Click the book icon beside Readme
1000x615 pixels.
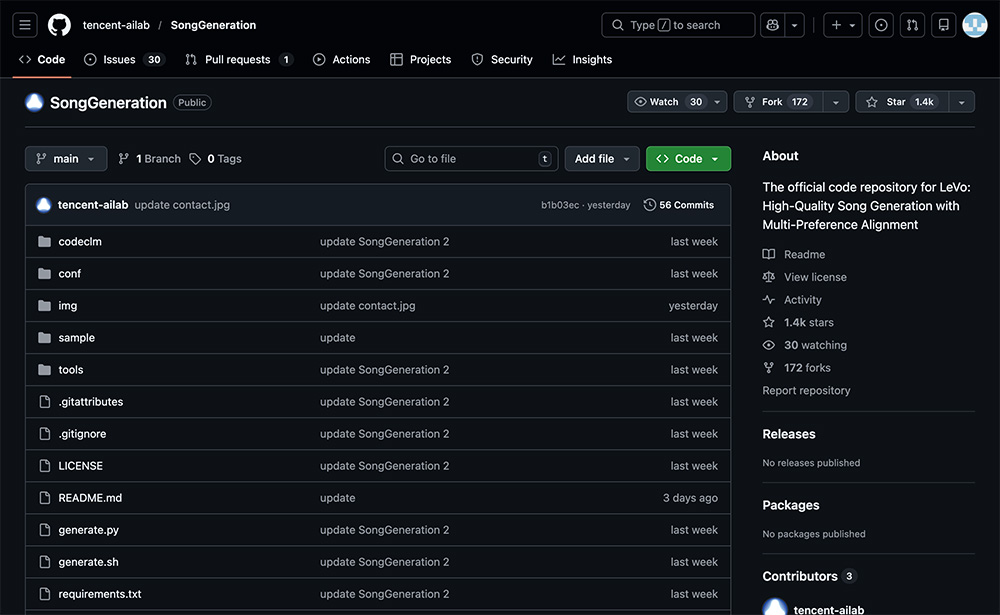768,254
